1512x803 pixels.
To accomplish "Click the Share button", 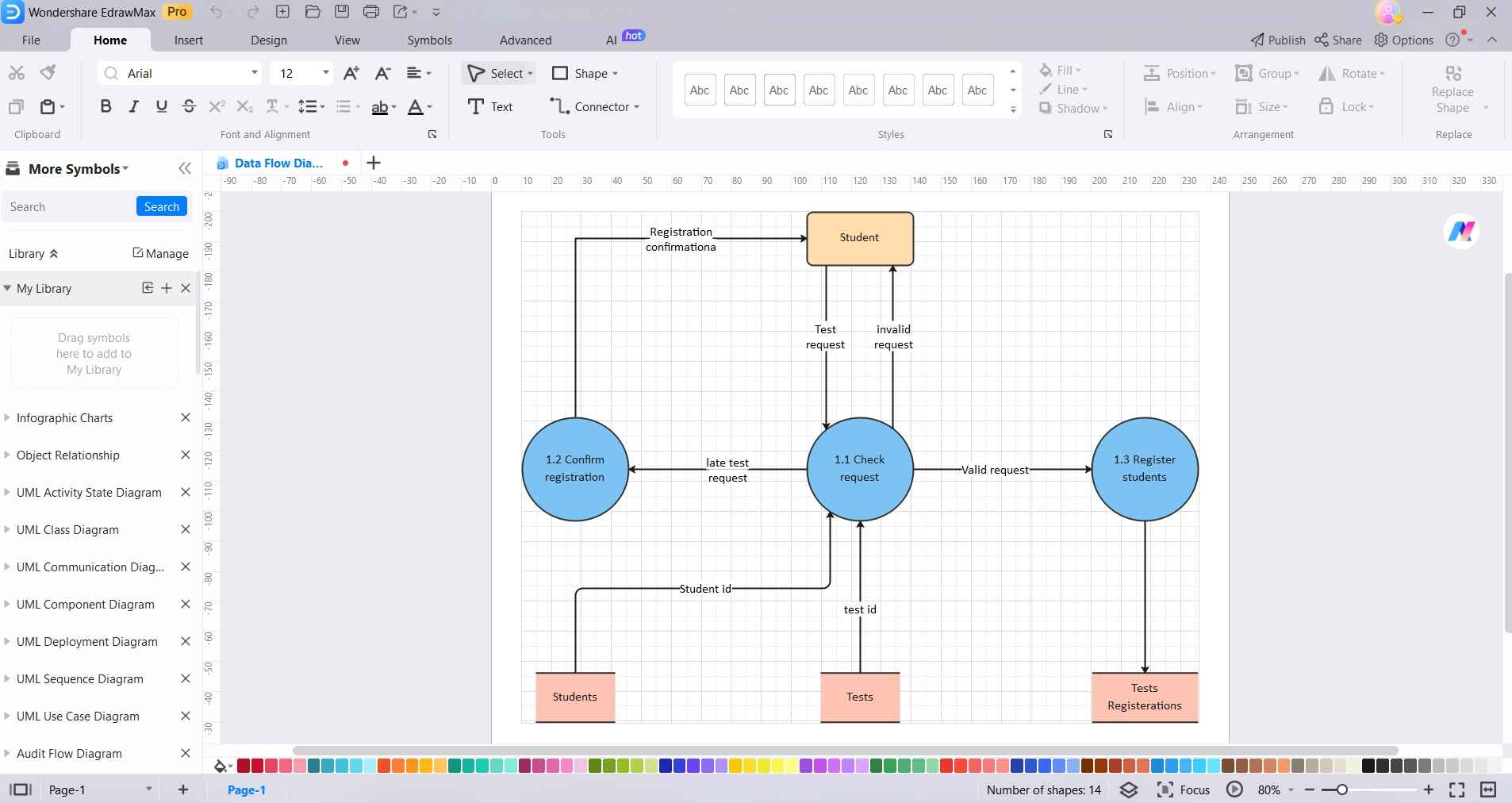I will tap(1337, 40).
